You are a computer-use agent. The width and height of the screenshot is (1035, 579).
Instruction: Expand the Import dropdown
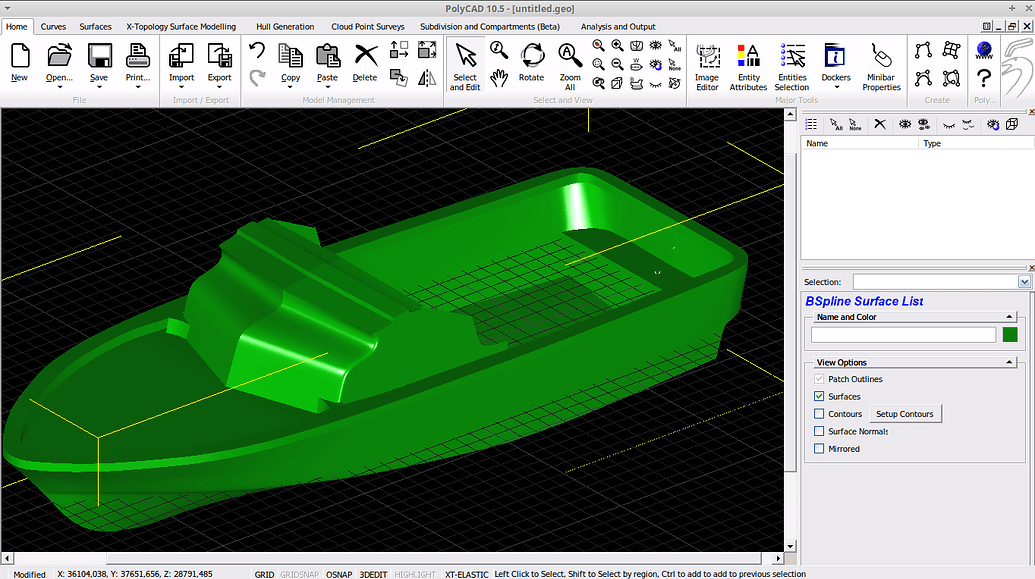click(x=182, y=86)
